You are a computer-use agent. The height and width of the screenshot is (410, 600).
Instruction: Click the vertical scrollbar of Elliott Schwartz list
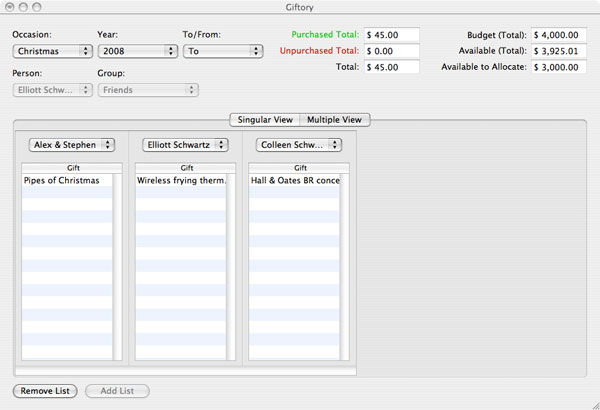pyautogui.click(x=231, y=265)
